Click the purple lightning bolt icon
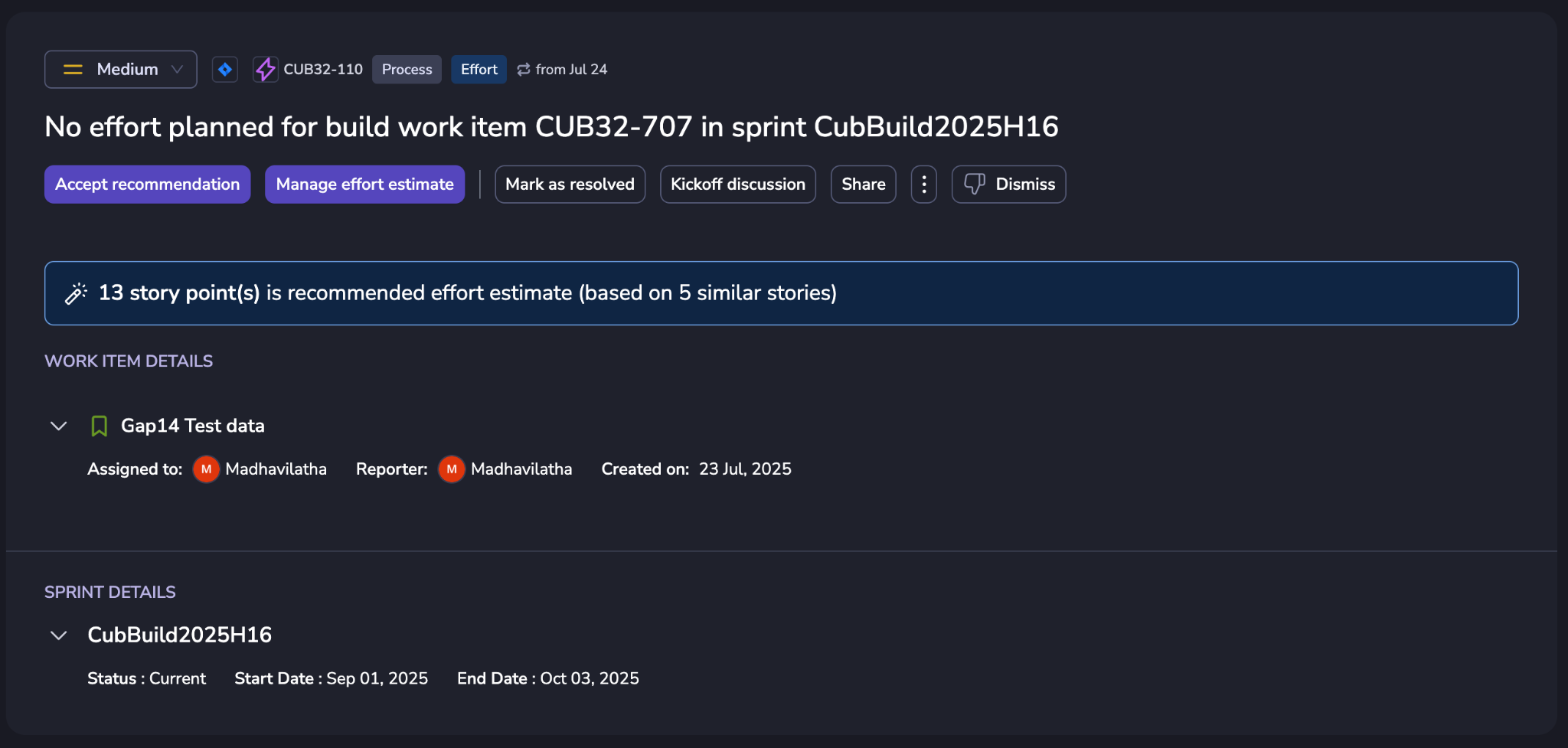This screenshot has height=748, width=1568. tap(265, 70)
